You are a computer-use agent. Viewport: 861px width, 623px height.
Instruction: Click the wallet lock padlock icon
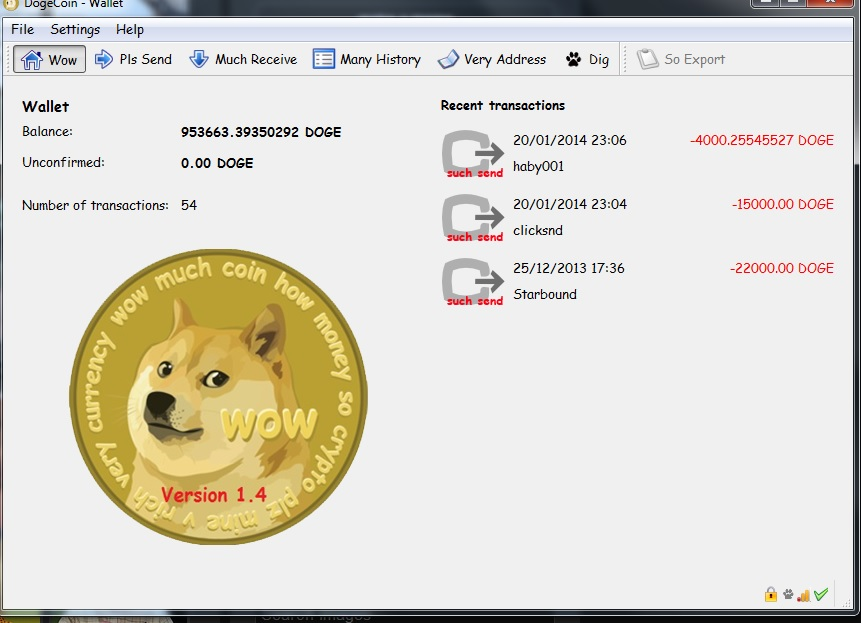coord(771,594)
